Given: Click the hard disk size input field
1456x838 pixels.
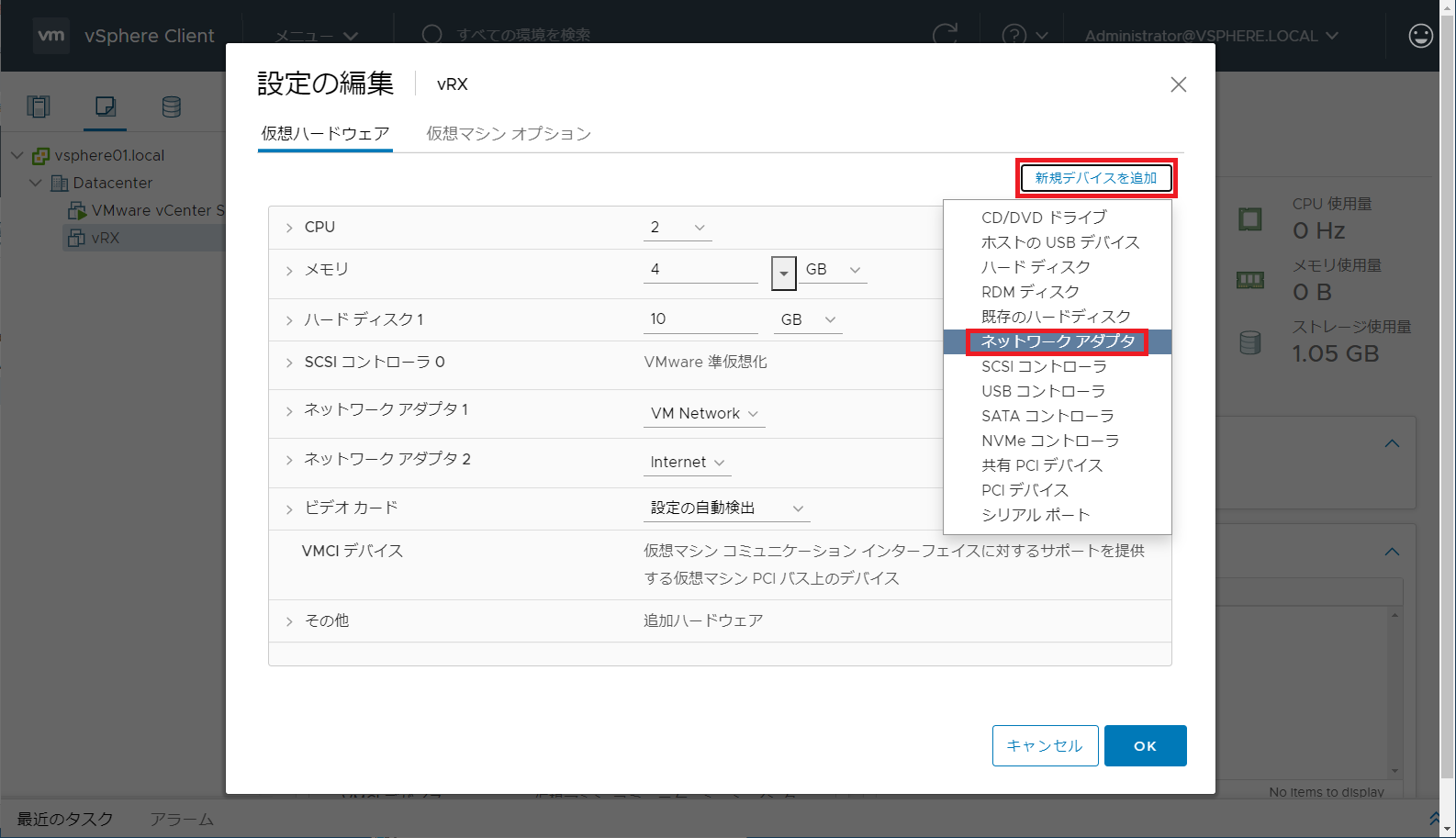Looking at the screenshot, I should click(701, 319).
